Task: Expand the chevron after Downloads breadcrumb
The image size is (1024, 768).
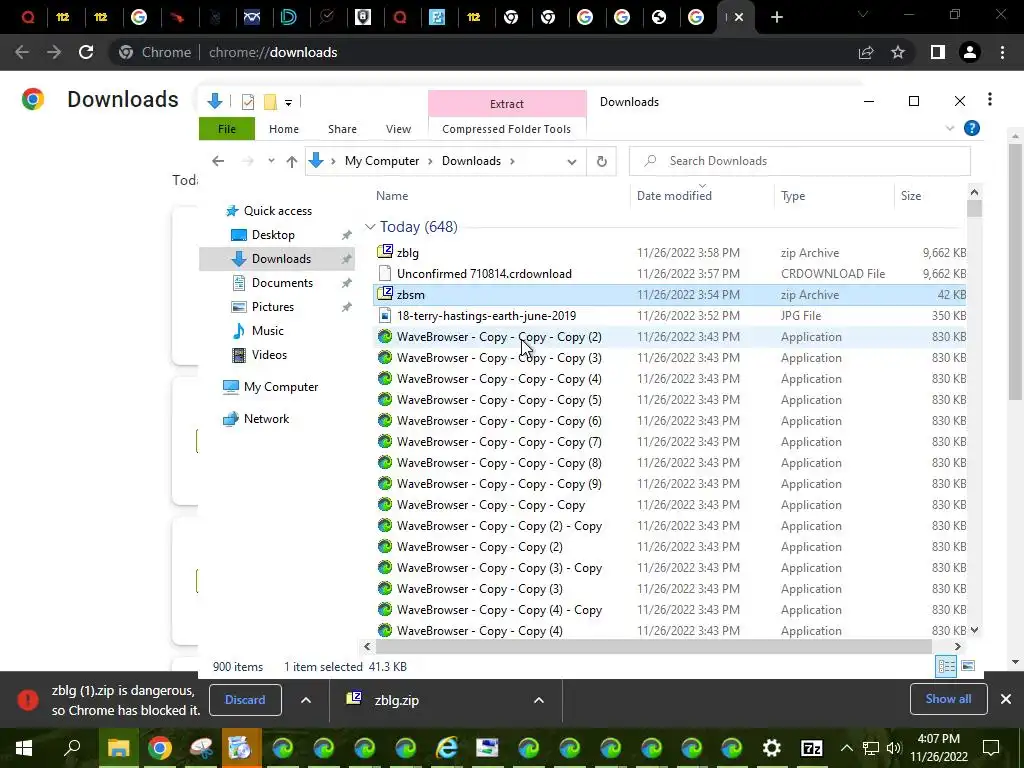Action: (512, 161)
